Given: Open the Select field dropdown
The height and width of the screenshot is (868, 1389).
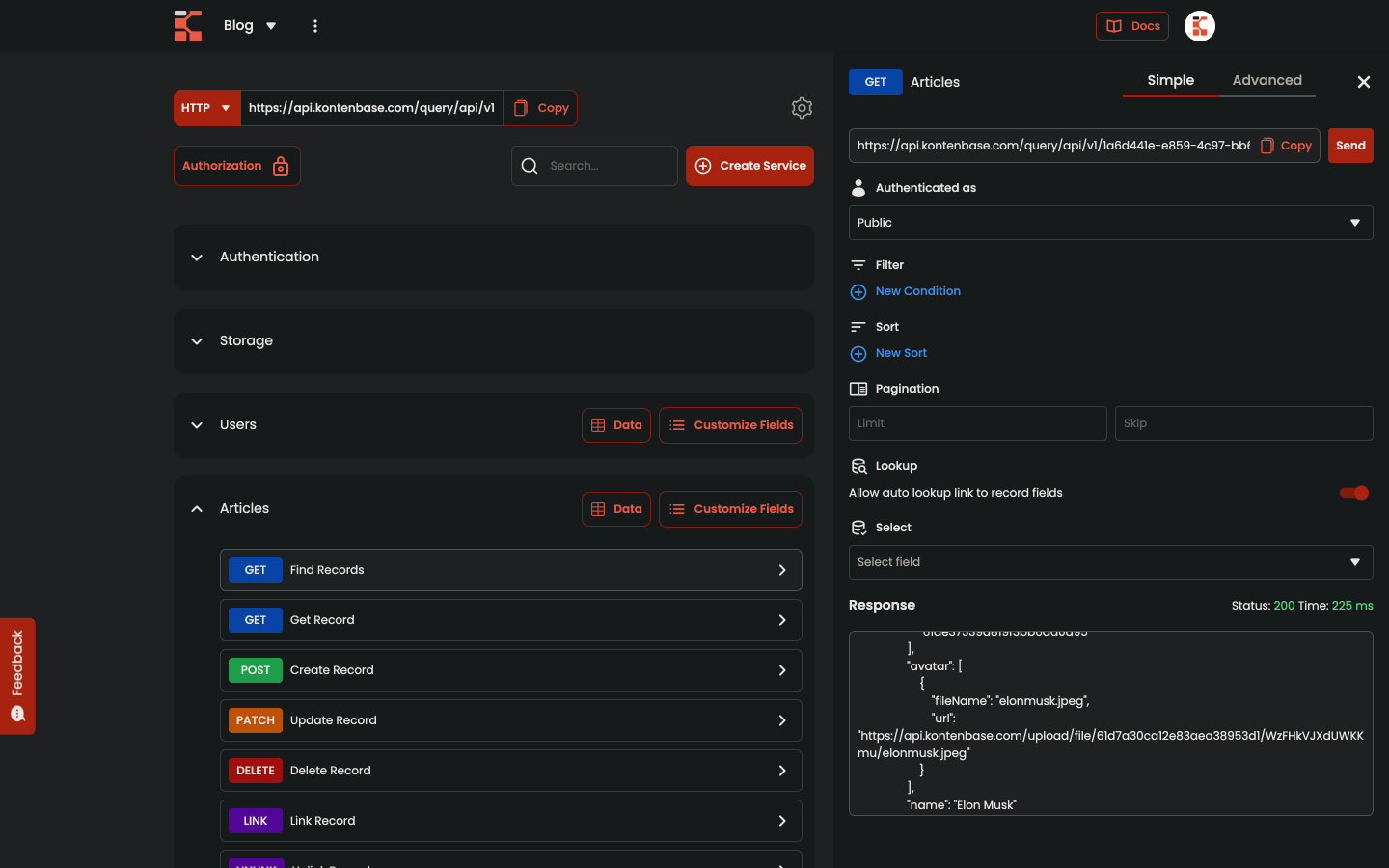Looking at the screenshot, I should pyautogui.click(x=1110, y=562).
